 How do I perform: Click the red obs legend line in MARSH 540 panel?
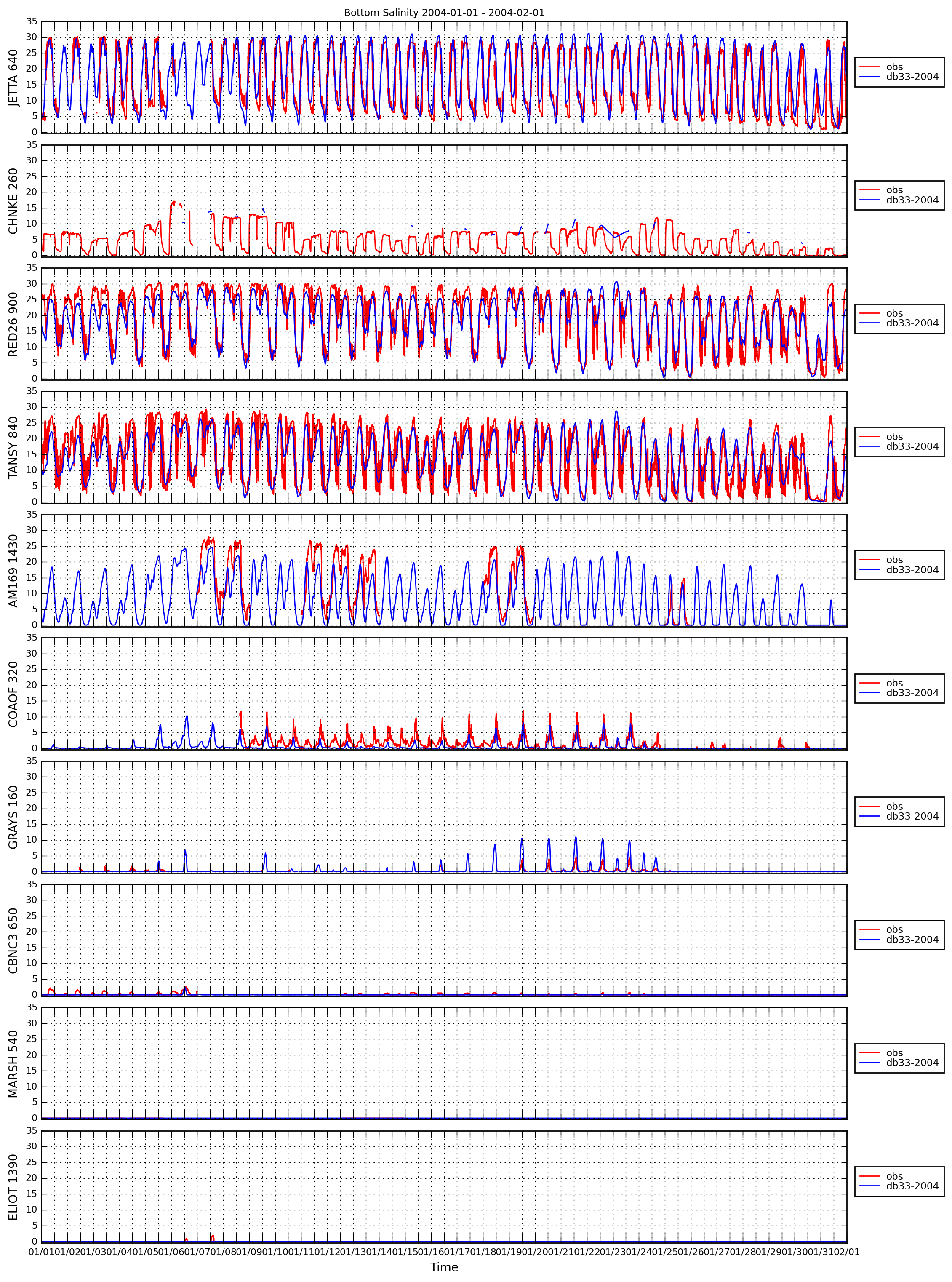pos(869,1053)
